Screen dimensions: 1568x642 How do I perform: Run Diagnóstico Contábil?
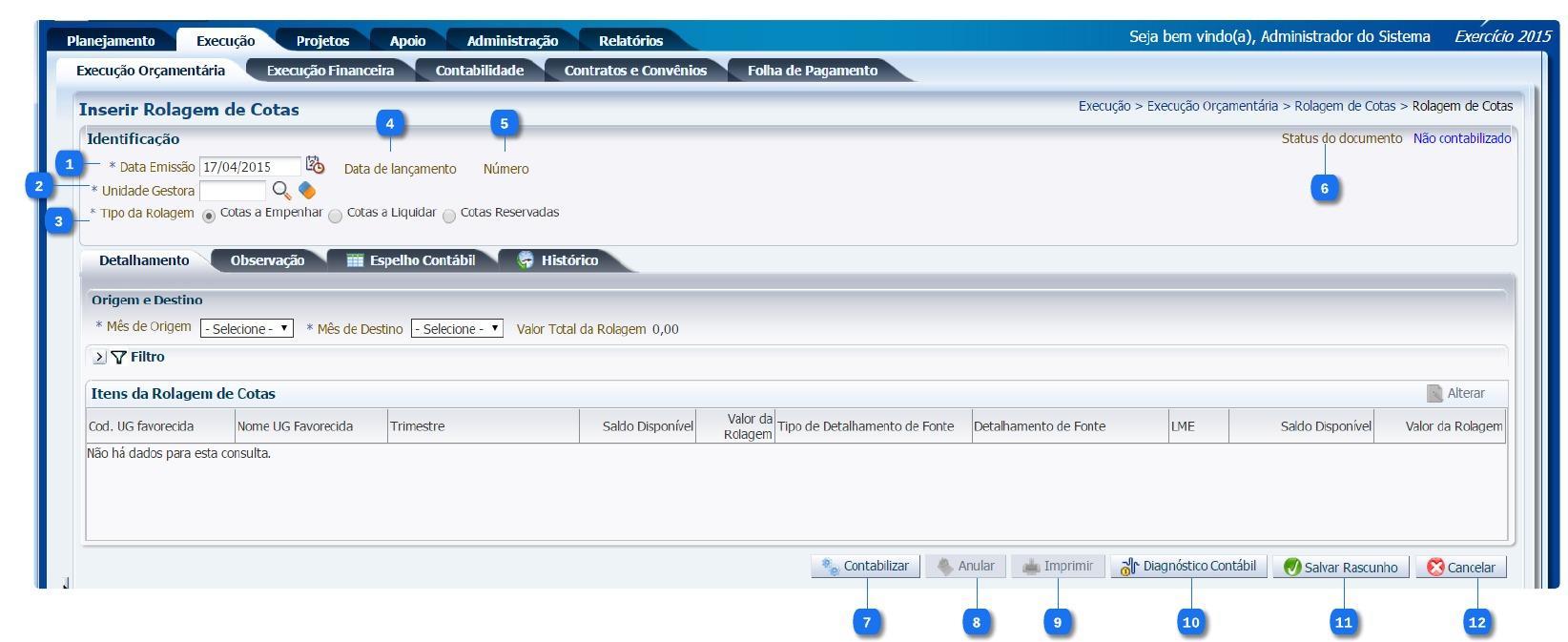coord(1188,567)
